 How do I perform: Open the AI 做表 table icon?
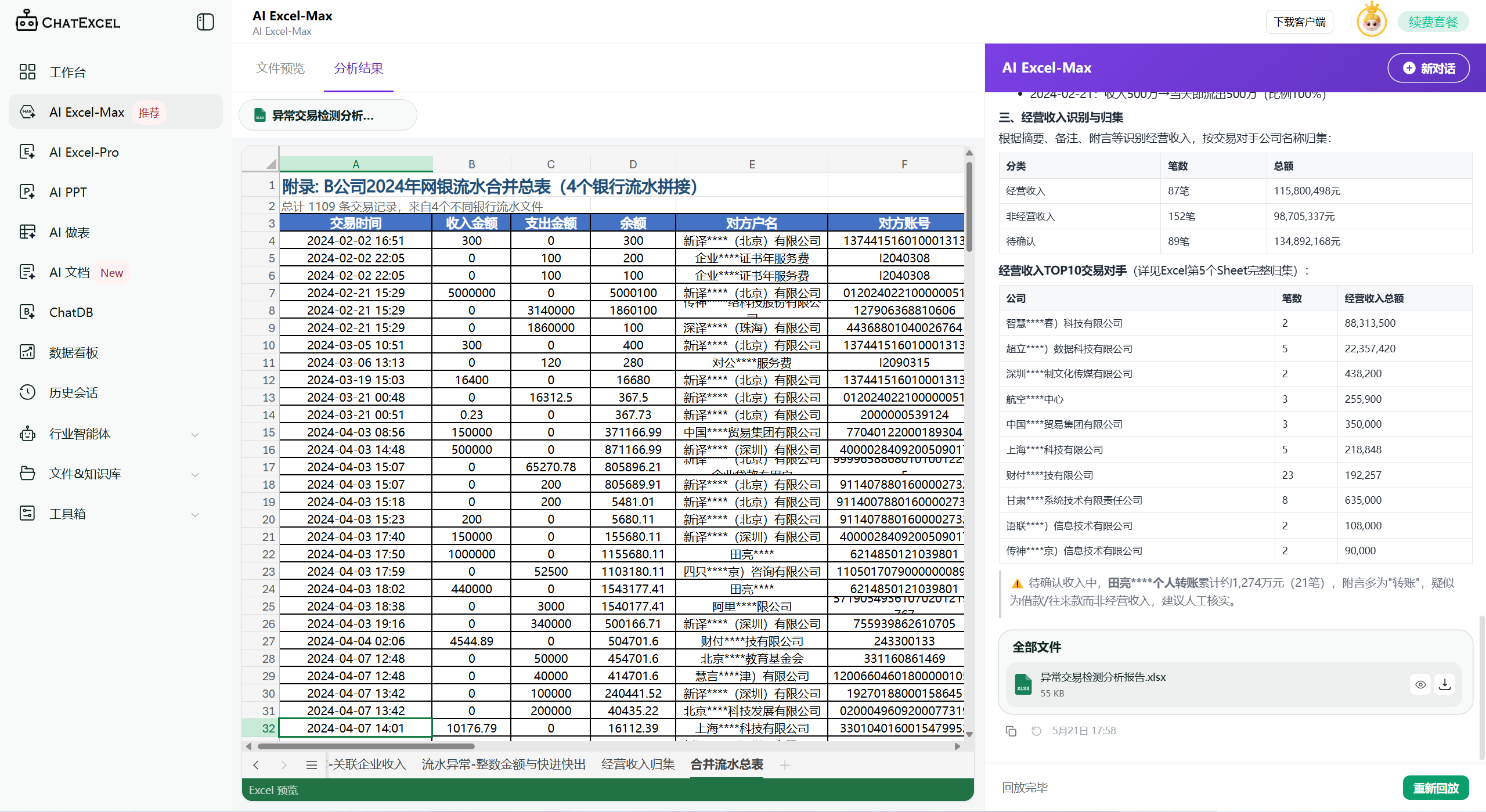27,232
